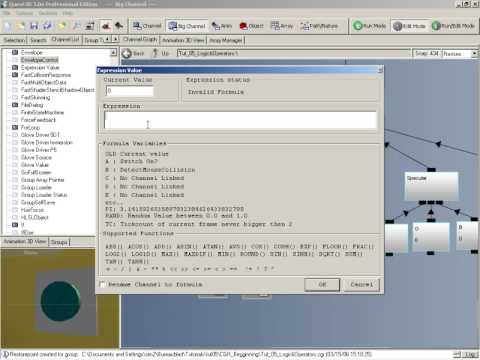Switch to Run/Edit Mode
Viewport: 480px width, 360px height.
pos(453,26)
